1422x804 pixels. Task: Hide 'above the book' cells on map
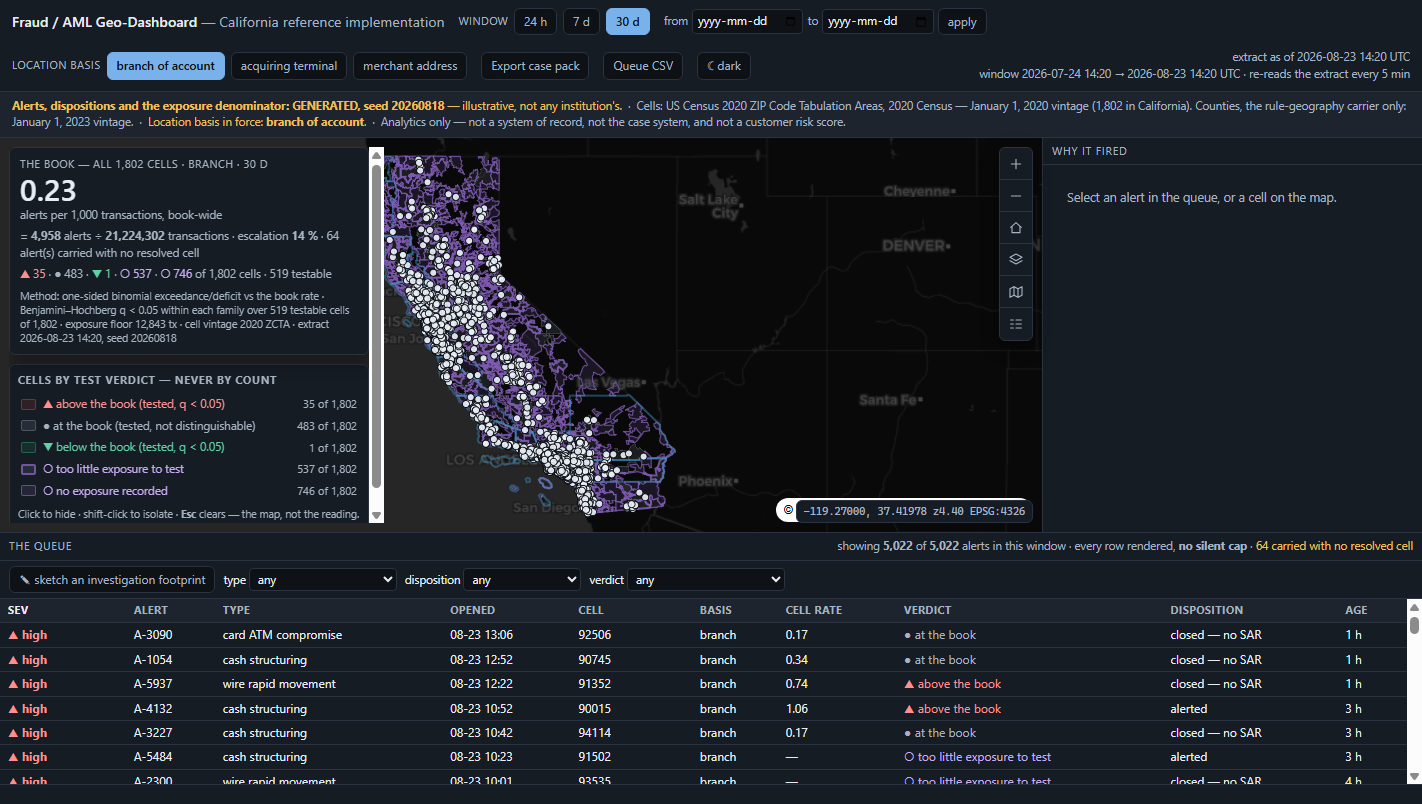[188, 404]
